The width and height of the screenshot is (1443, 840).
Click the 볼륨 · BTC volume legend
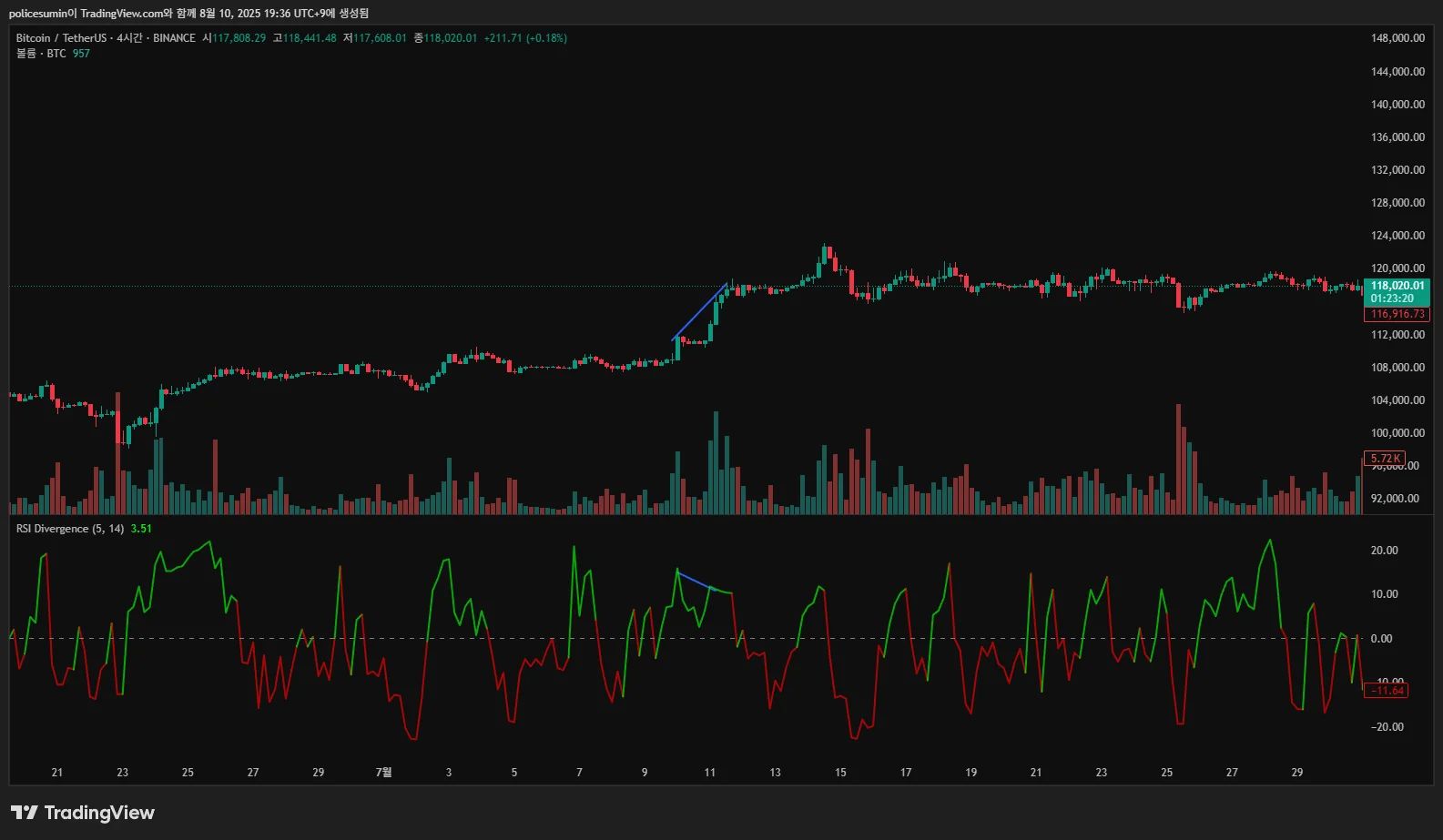[41, 54]
